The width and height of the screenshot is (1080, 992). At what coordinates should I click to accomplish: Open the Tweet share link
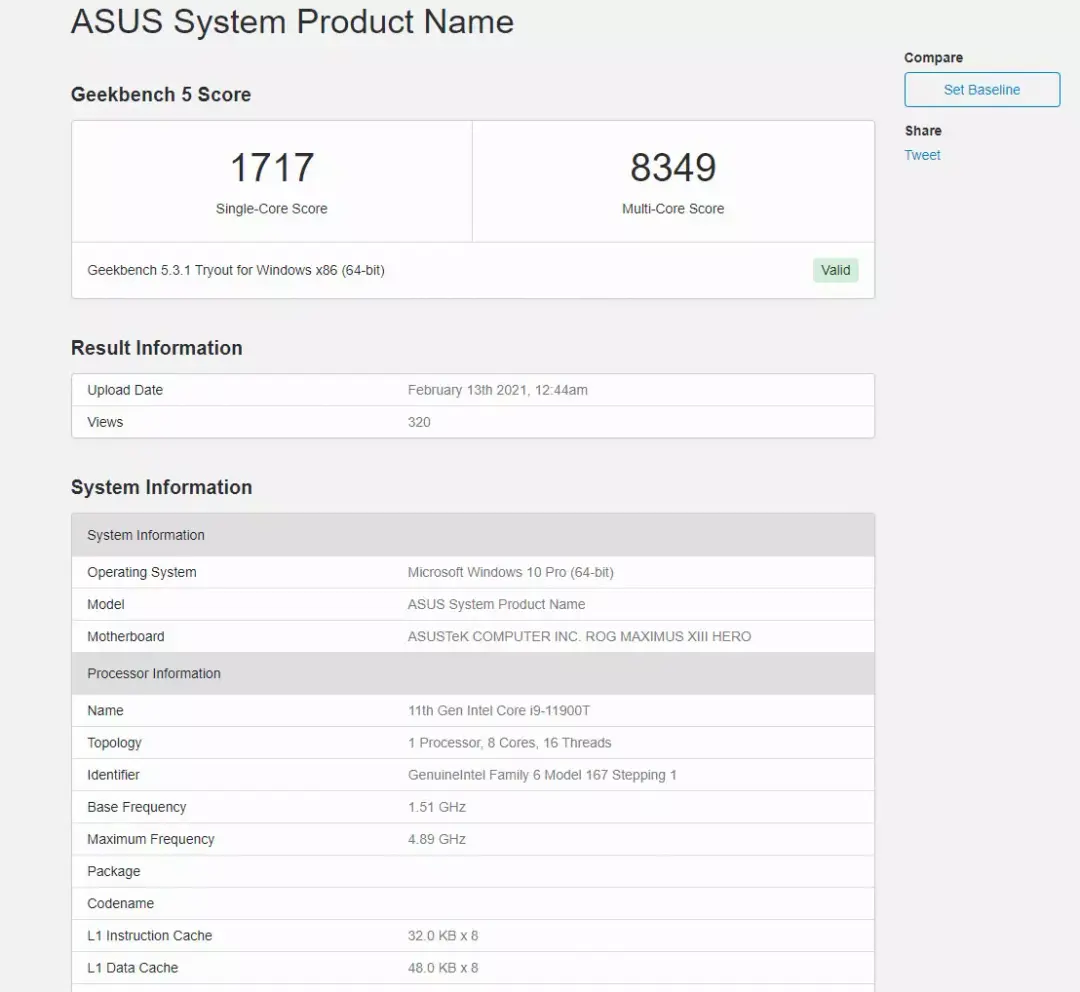pos(922,155)
